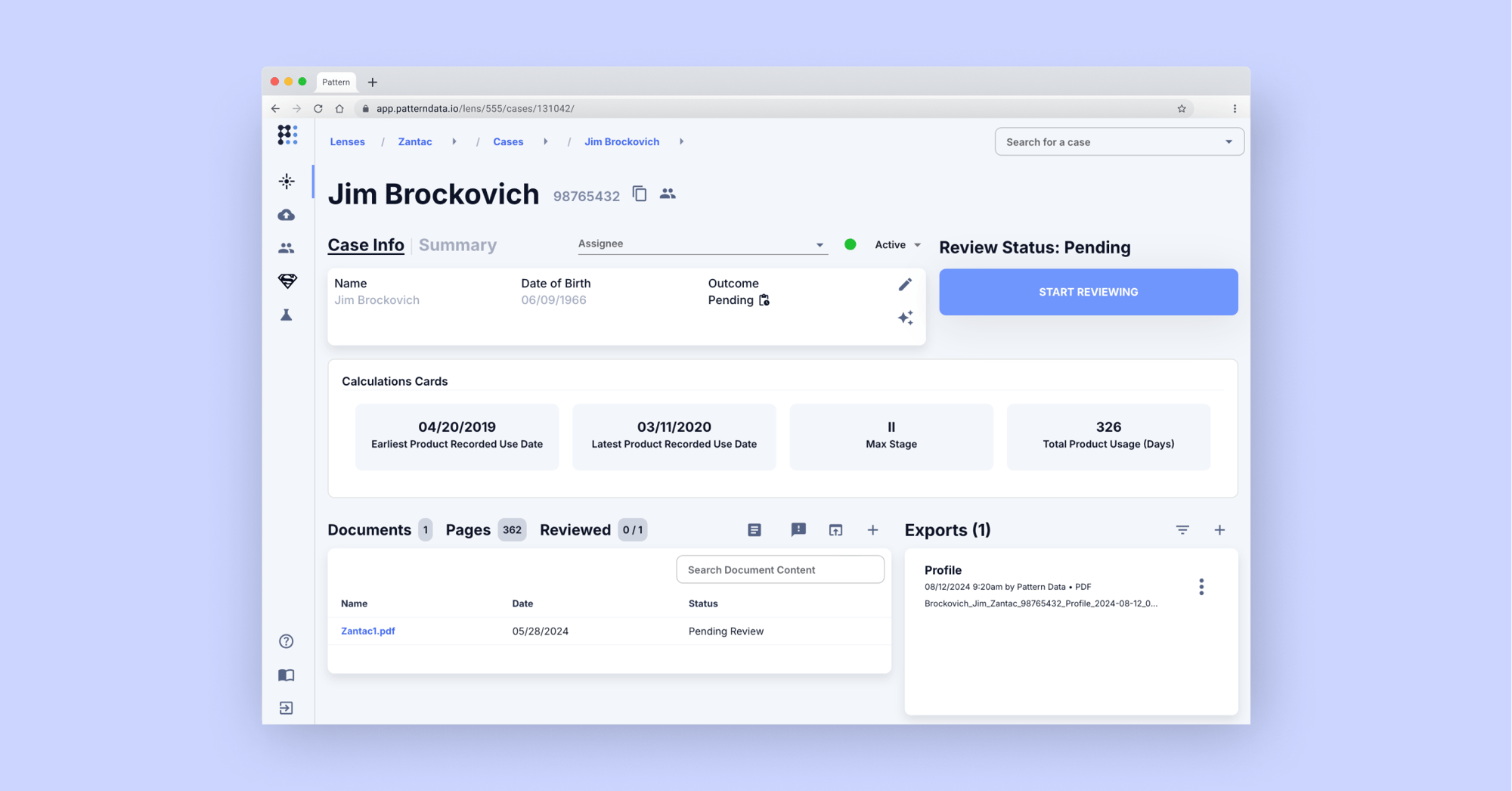Open the Assignee dropdown
1512x791 pixels.
(x=702, y=244)
